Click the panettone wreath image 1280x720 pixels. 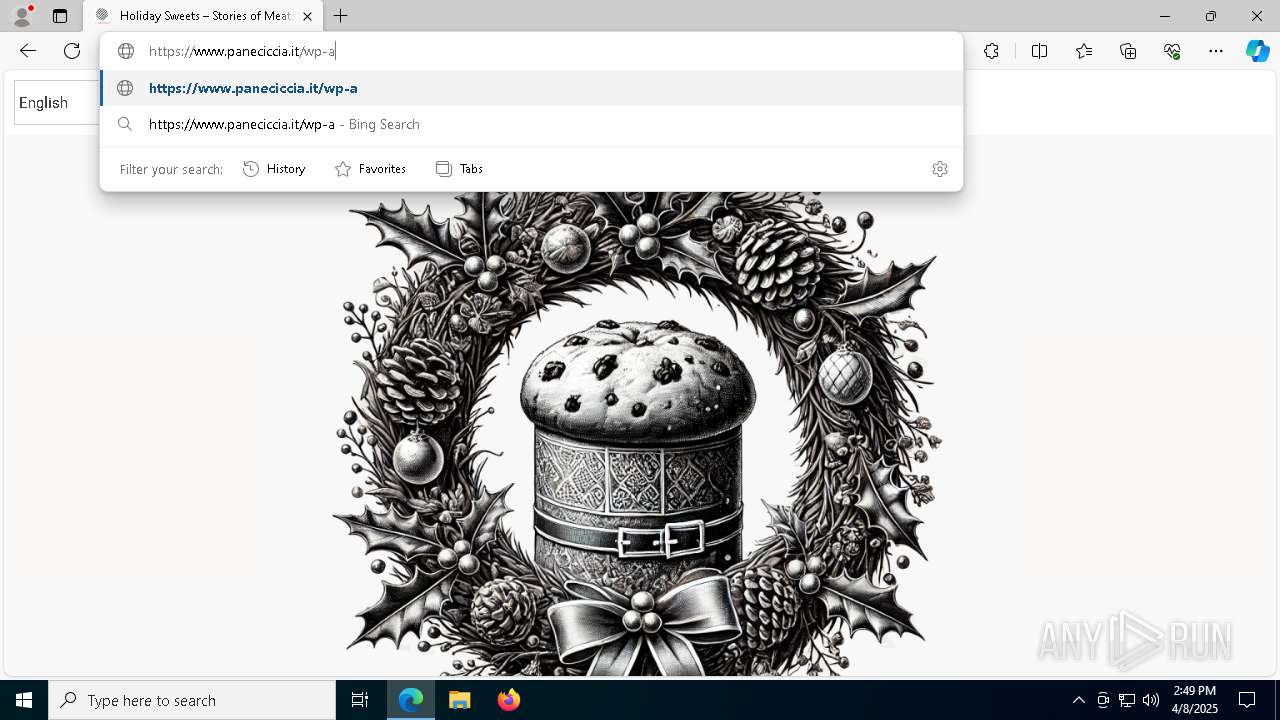(637, 432)
